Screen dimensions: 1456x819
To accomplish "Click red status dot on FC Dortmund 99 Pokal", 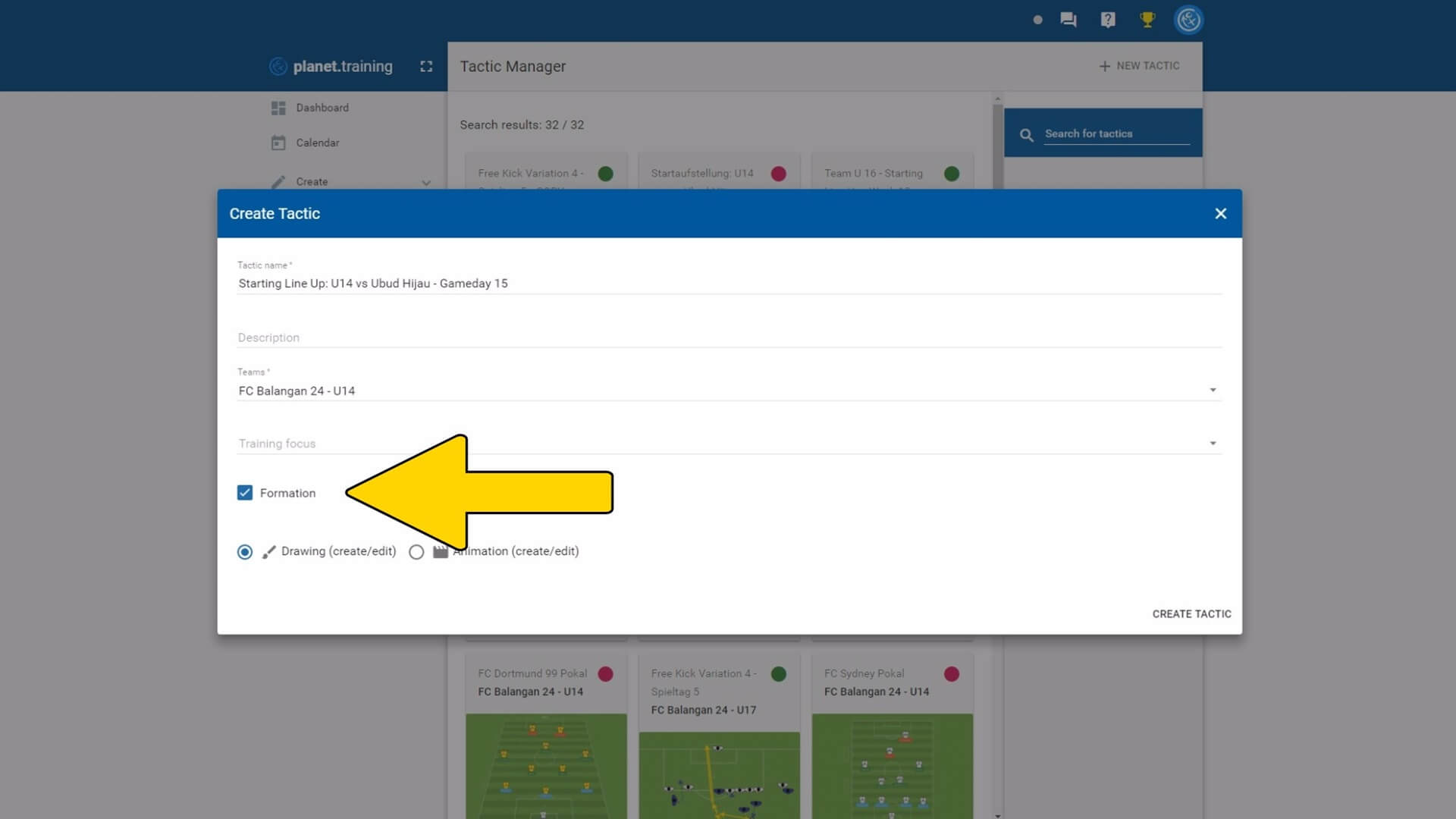I will tap(605, 673).
